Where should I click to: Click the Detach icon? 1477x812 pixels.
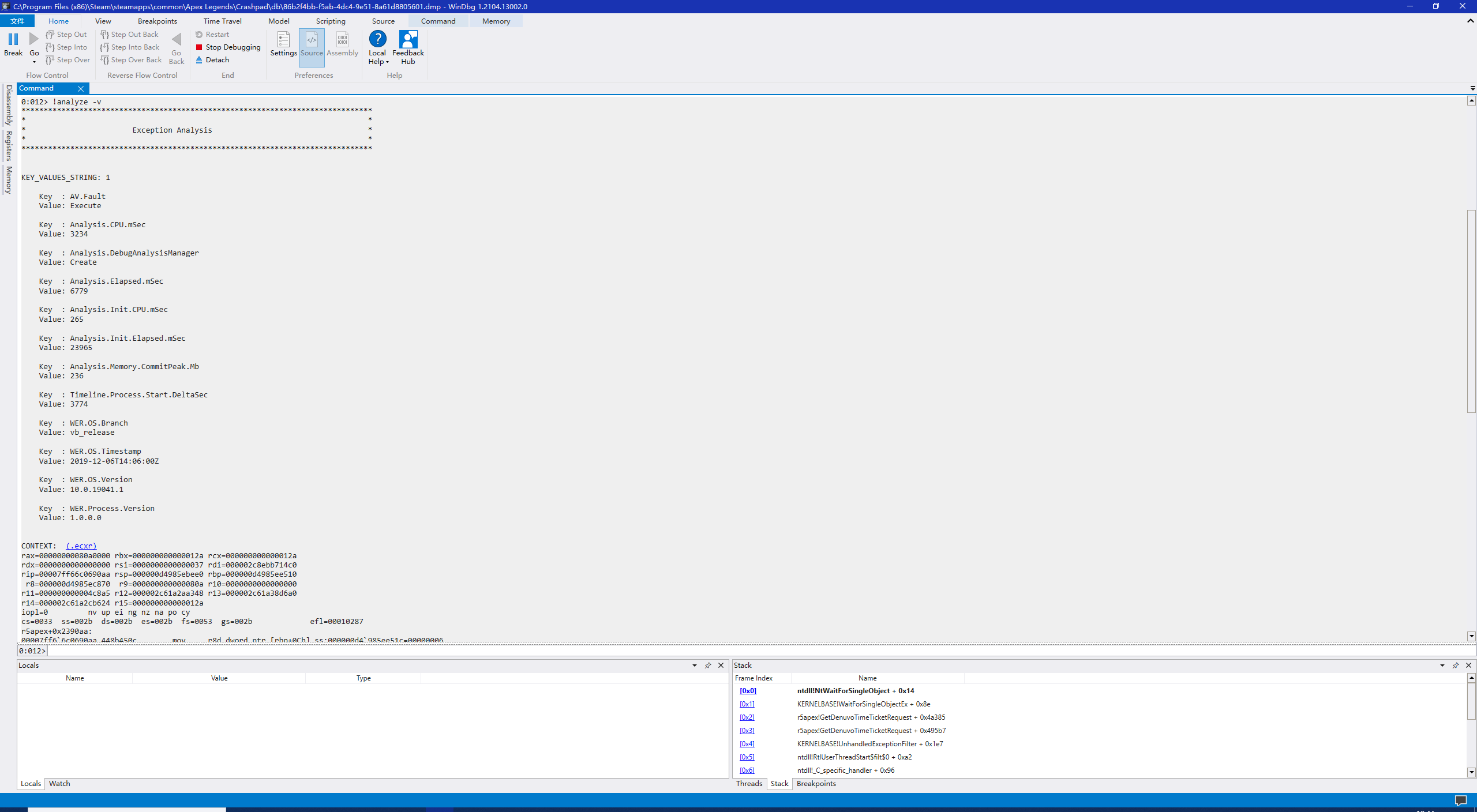tap(199, 60)
